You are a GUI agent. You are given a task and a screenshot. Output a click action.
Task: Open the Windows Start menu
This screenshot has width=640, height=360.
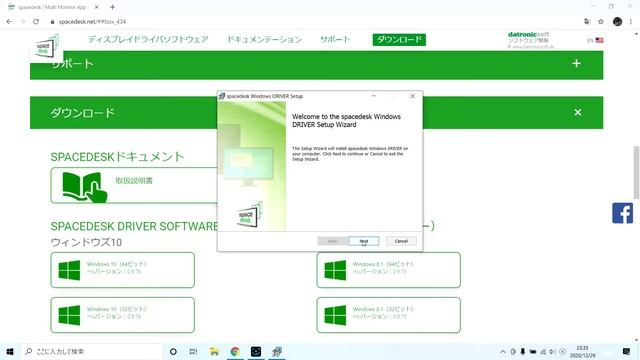[x=10, y=351]
